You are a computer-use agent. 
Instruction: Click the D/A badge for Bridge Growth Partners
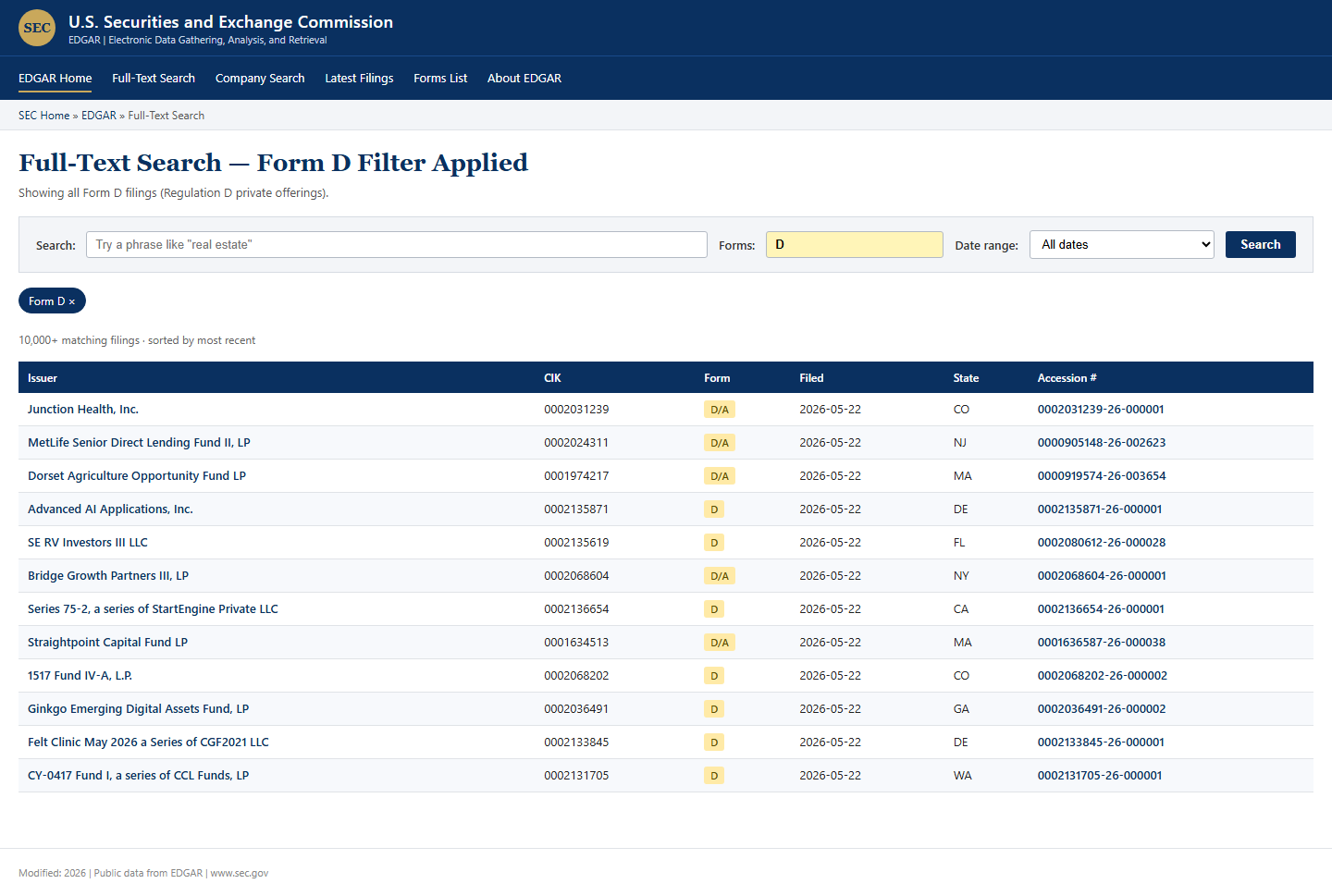pyautogui.click(x=720, y=576)
